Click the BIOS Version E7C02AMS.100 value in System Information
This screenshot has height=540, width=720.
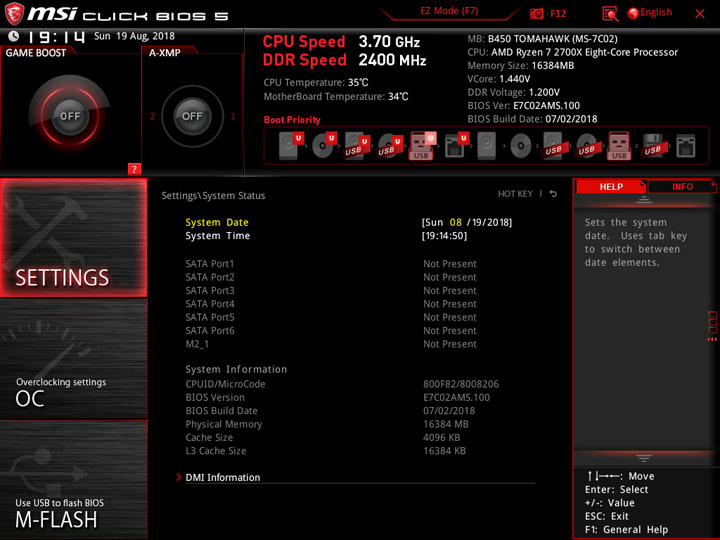(456, 397)
